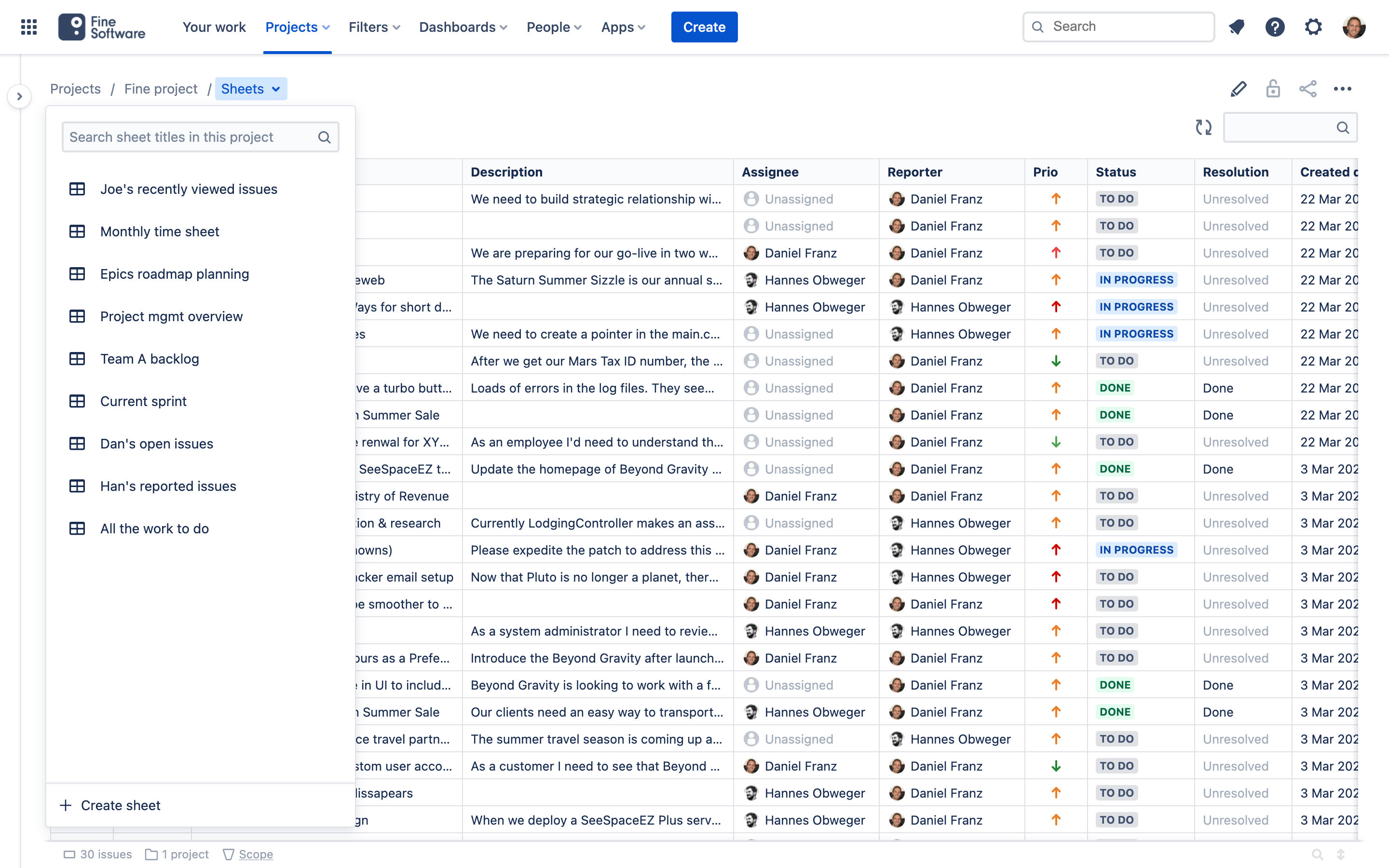Open the Sheets breadcrumb dropdown
The height and width of the screenshot is (868, 1389).
point(251,89)
